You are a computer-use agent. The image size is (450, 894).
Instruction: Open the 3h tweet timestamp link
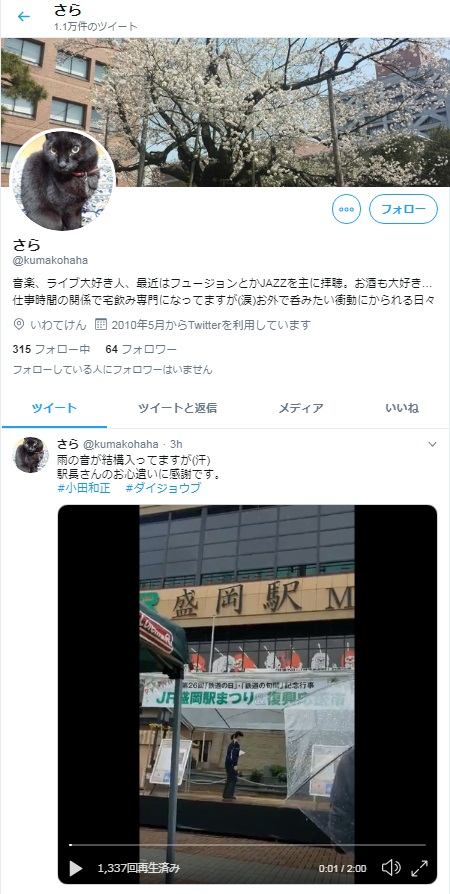(176, 444)
